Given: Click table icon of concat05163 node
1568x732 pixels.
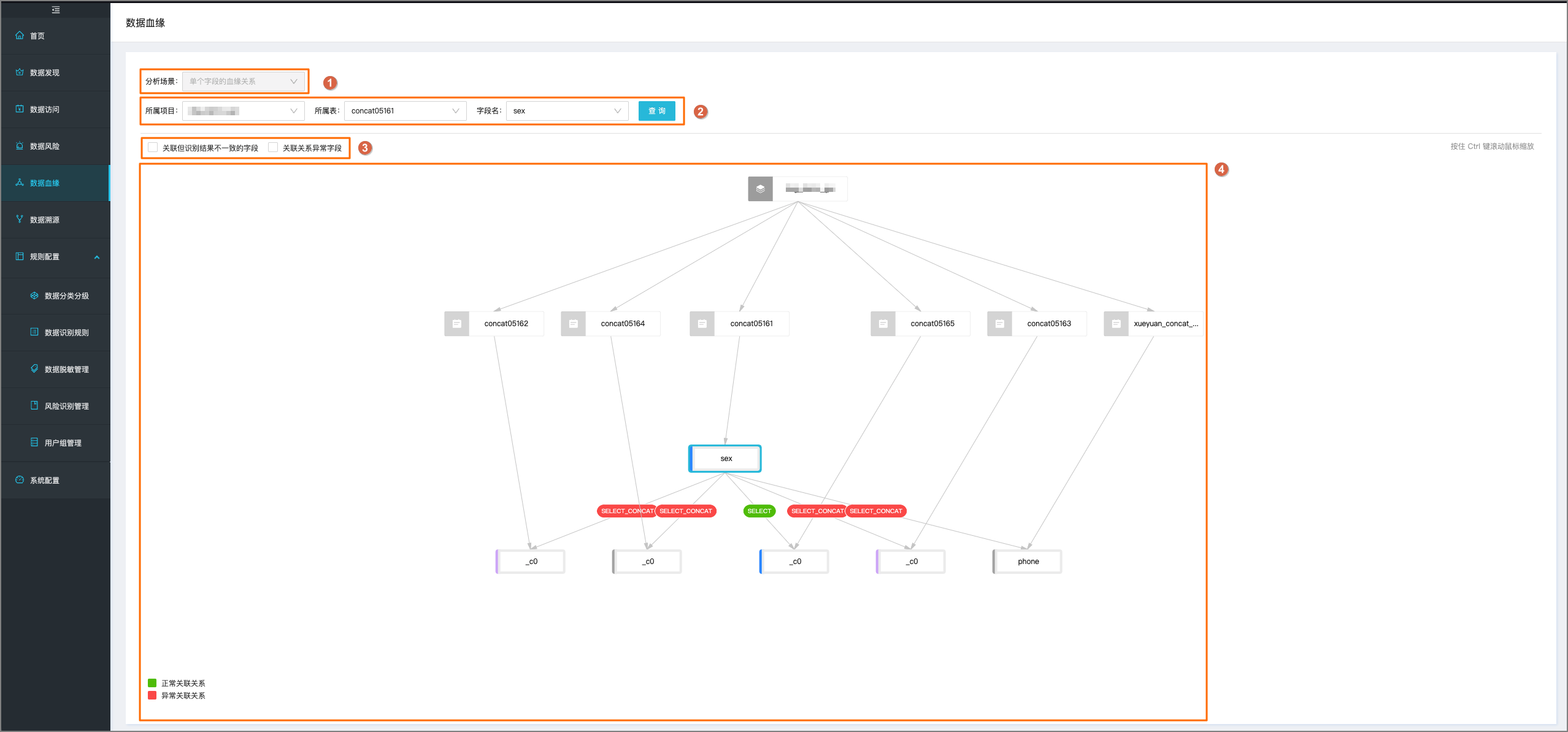Looking at the screenshot, I should (x=1000, y=324).
